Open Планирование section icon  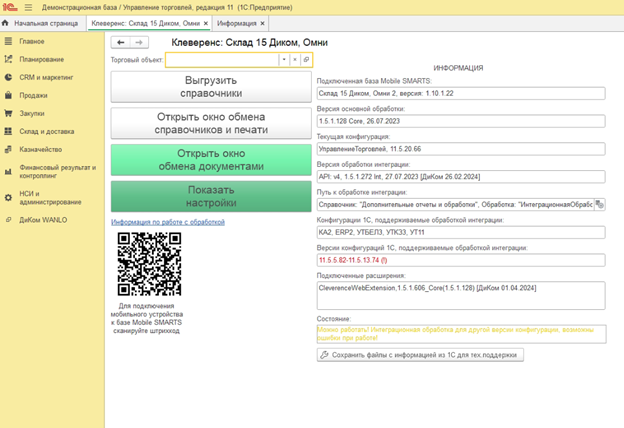pos(8,59)
